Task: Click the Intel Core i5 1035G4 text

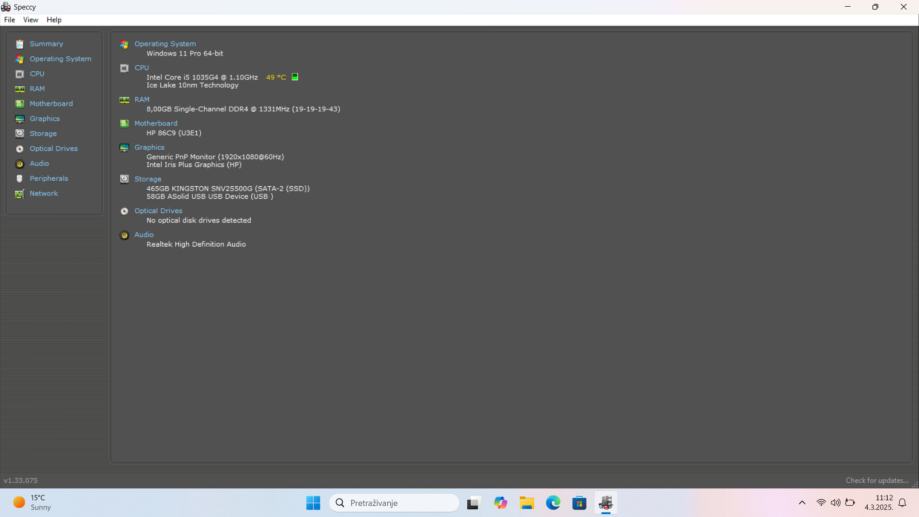Action: click(202, 77)
